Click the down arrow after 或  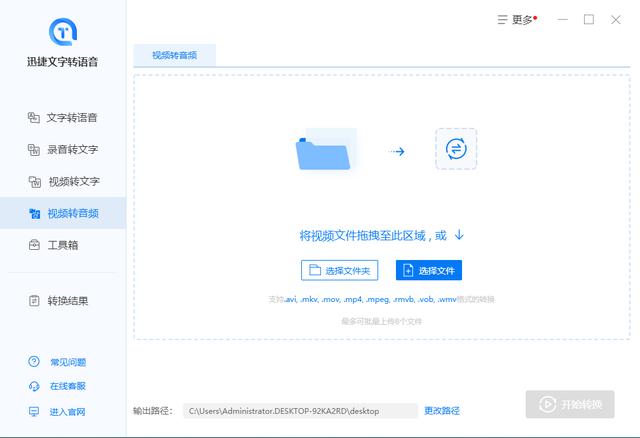pyautogui.click(x=459, y=235)
